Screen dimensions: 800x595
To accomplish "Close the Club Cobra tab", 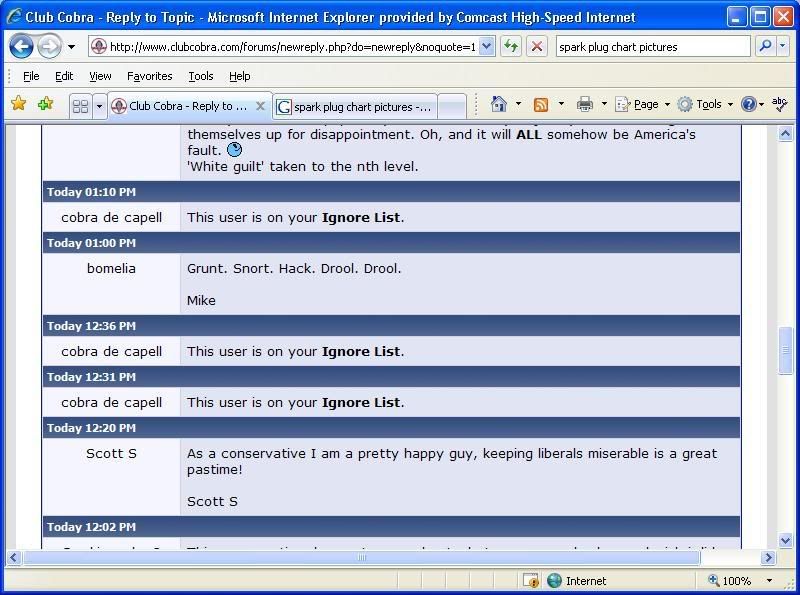I will click(x=261, y=106).
